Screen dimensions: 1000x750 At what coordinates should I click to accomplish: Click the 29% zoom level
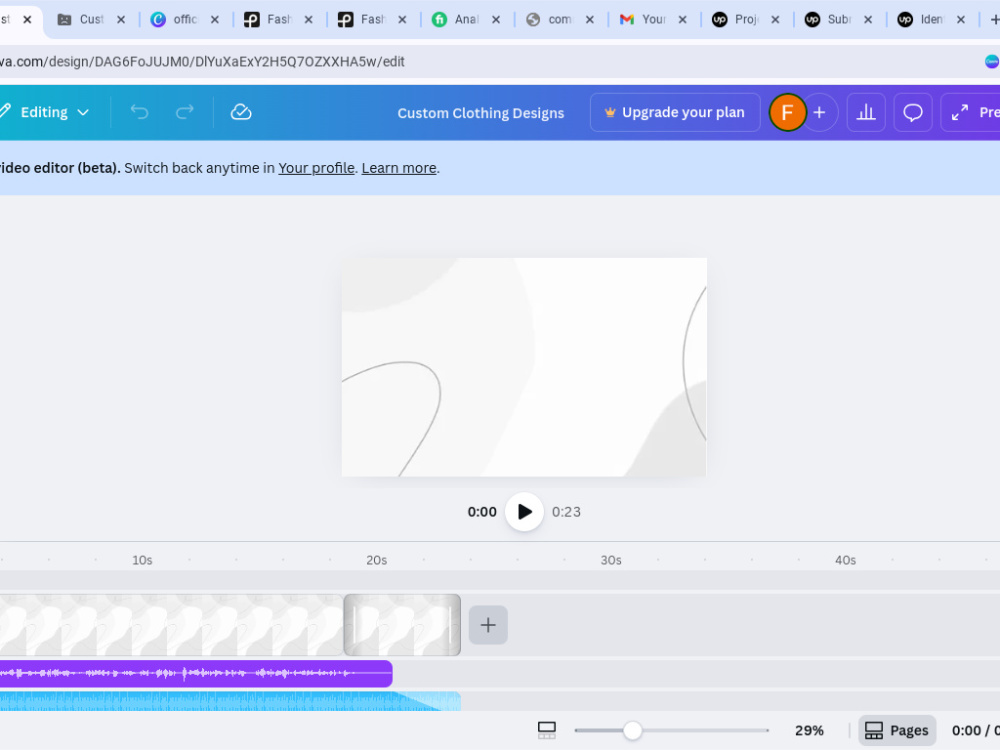pyautogui.click(x=809, y=730)
